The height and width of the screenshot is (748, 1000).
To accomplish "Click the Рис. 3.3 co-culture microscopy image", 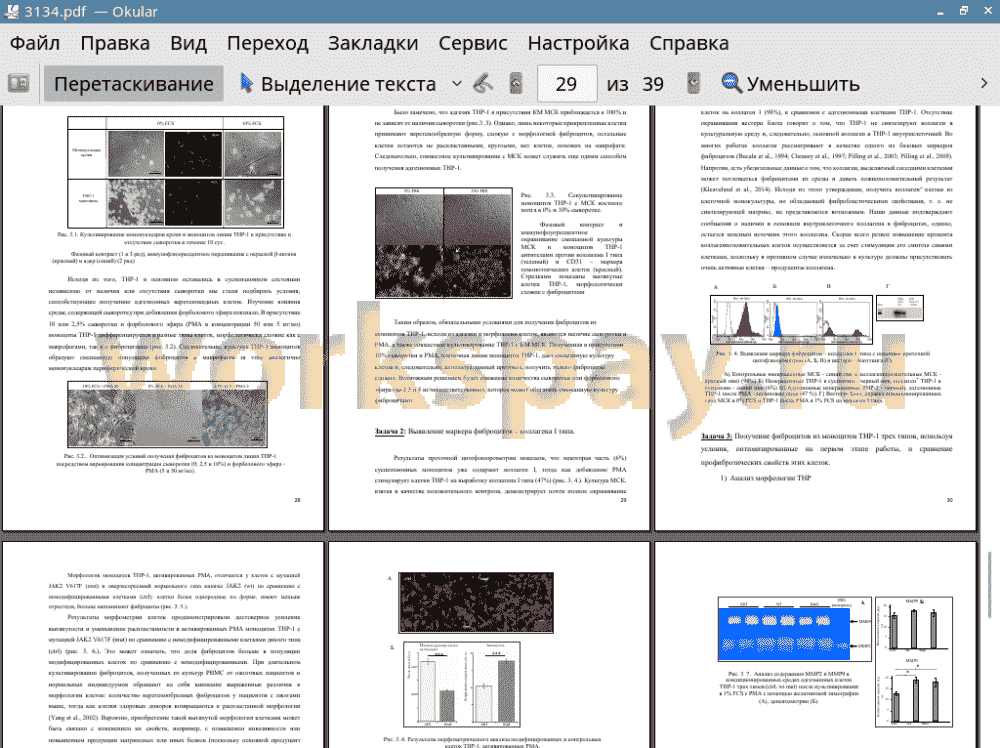I will (444, 243).
